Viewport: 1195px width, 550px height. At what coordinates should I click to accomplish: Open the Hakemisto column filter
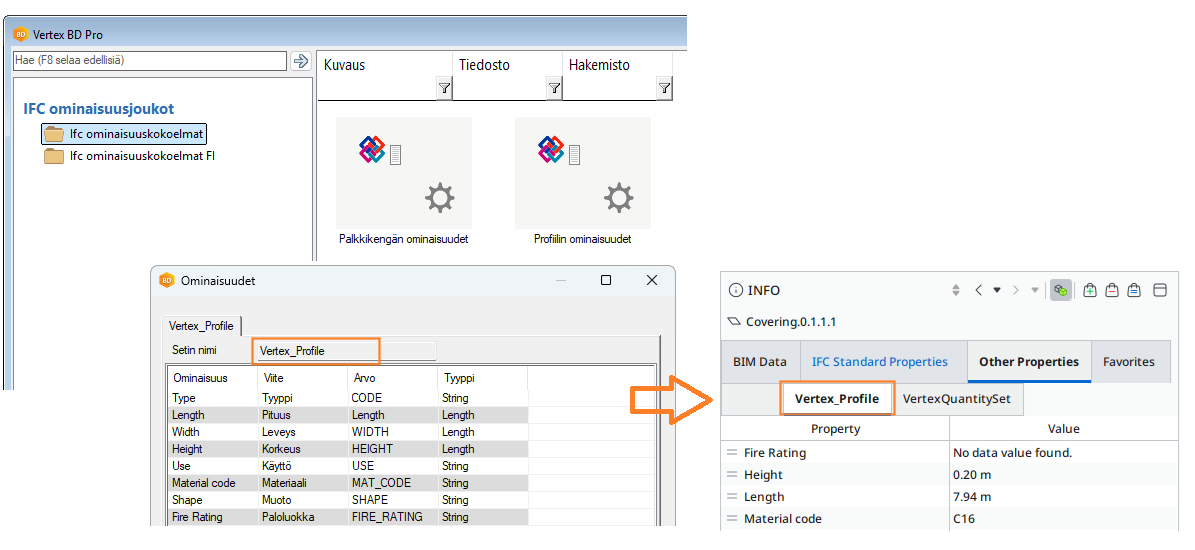664,89
